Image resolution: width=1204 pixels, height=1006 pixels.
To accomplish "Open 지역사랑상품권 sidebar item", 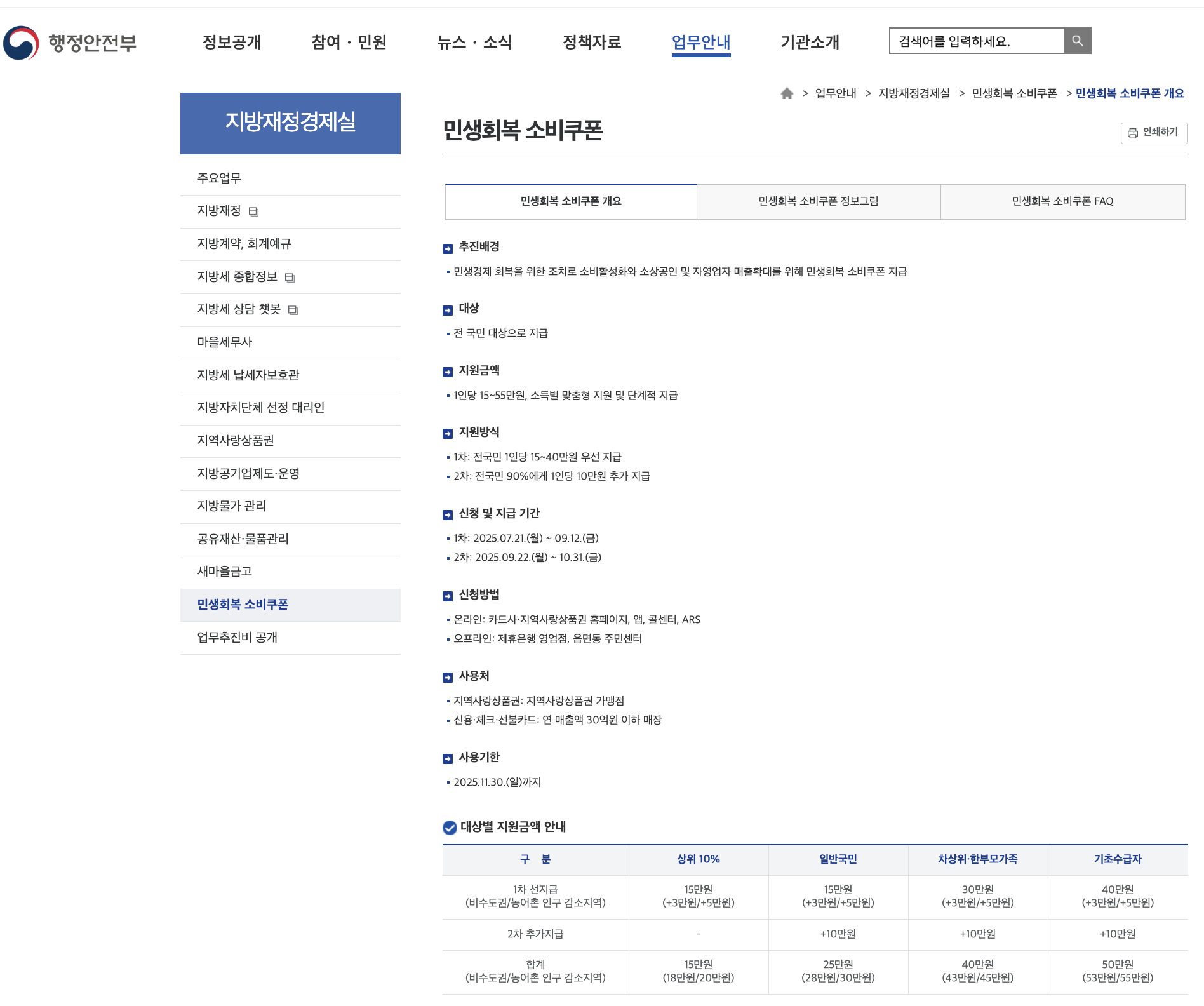I will coord(290,441).
